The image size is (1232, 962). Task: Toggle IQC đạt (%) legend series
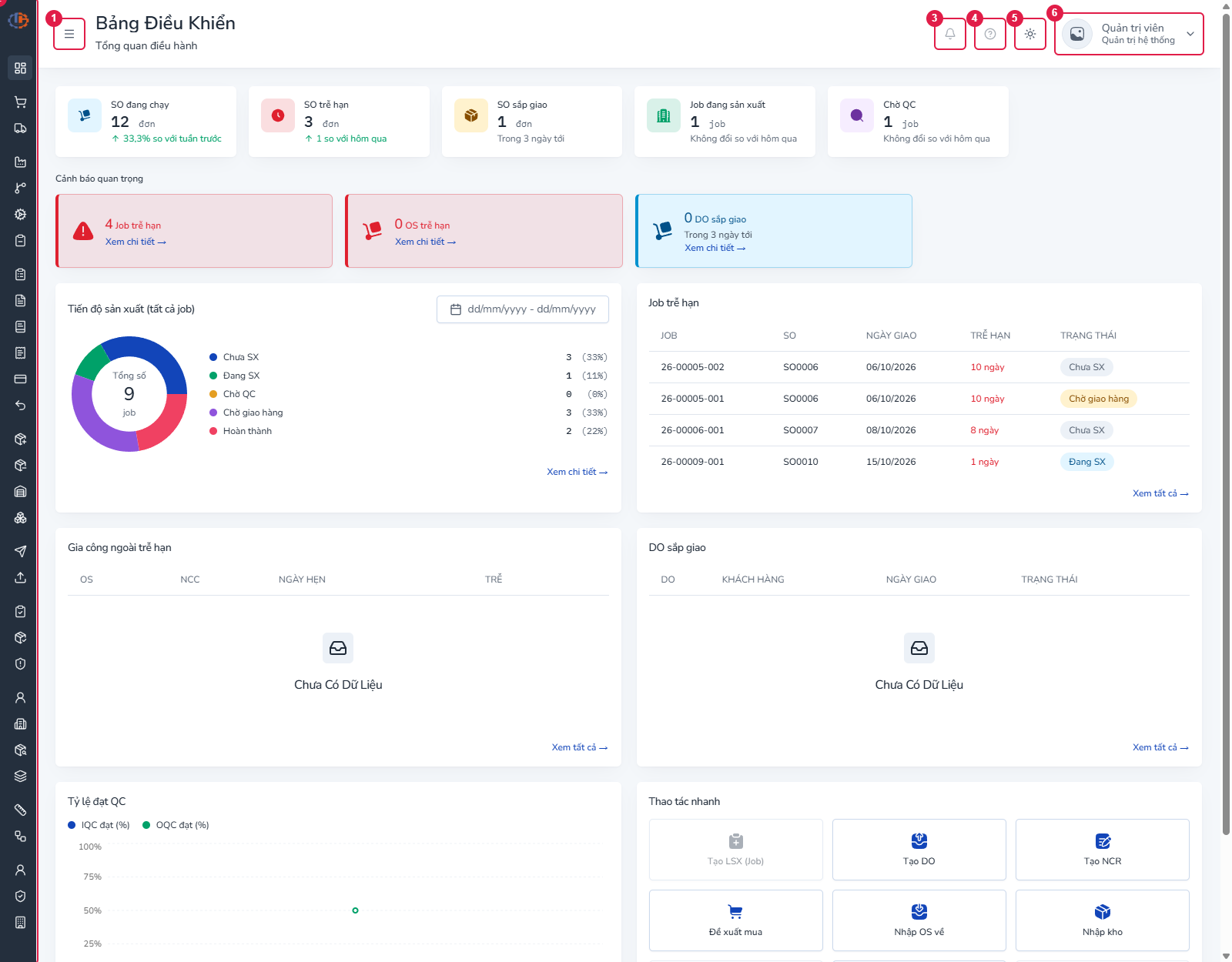99,825
